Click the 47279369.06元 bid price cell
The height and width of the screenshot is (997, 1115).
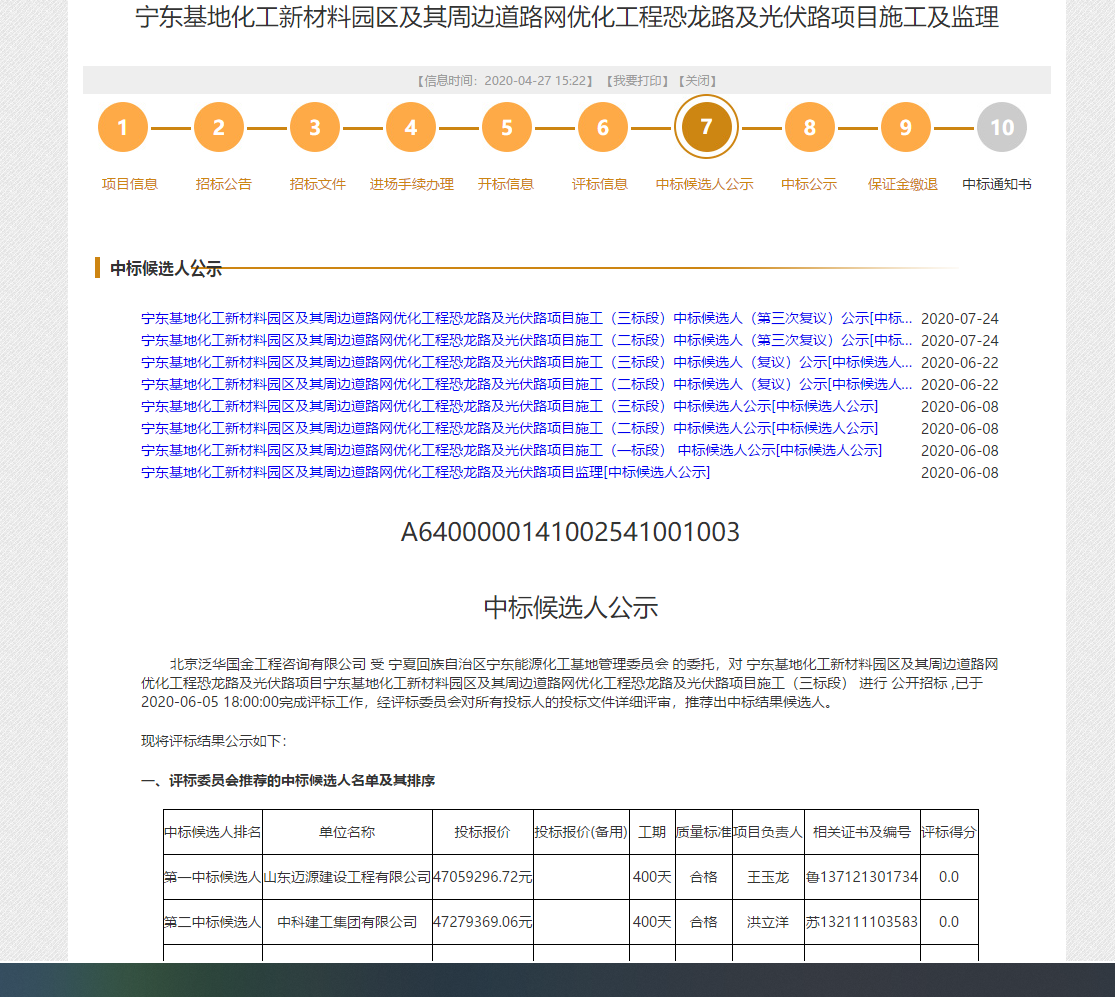click(482, 922)
